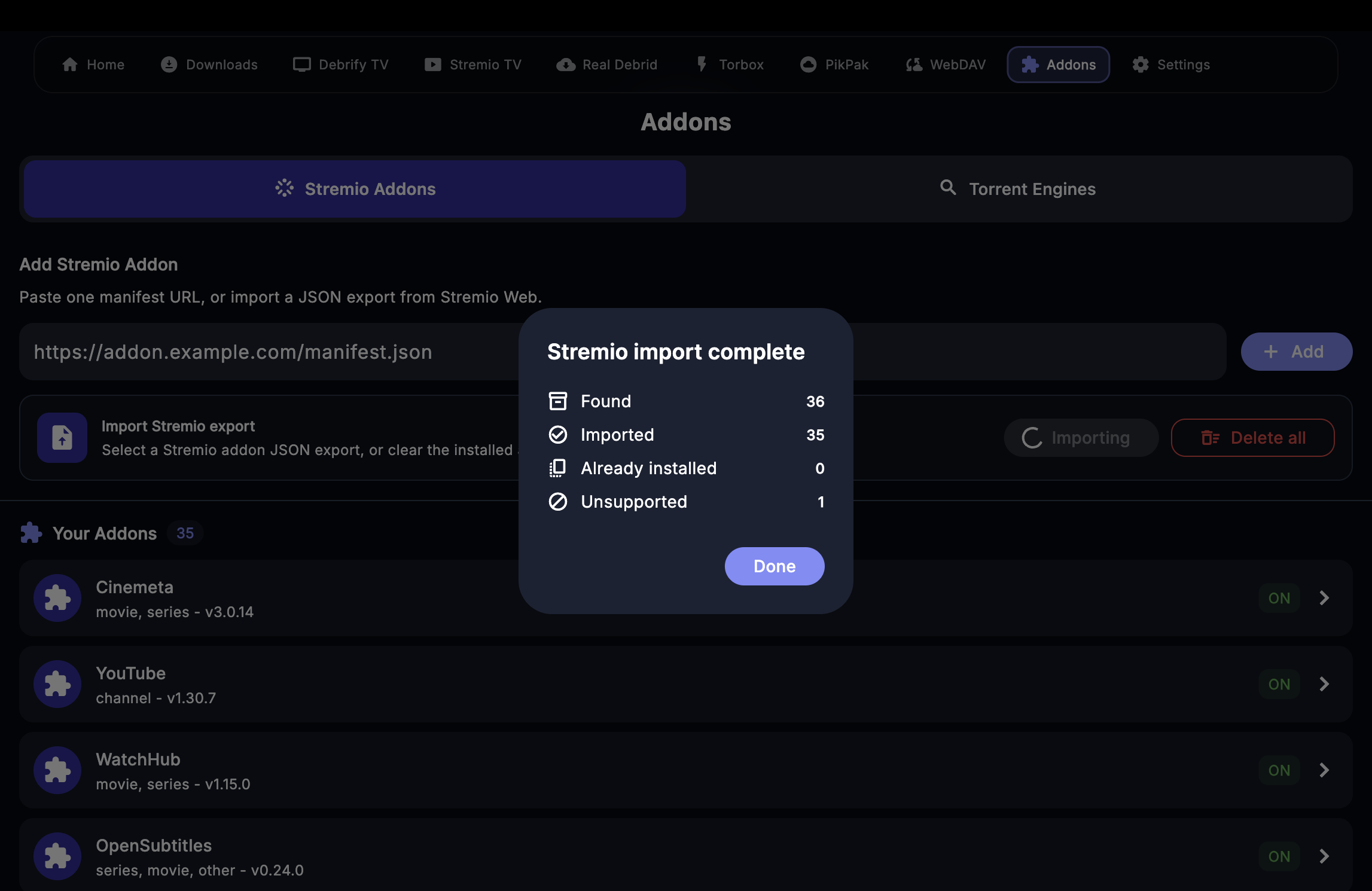The image size is (1372, 891).
Task: Click the Addons puzzle icon in navbar
Action: coord(1030,65)
